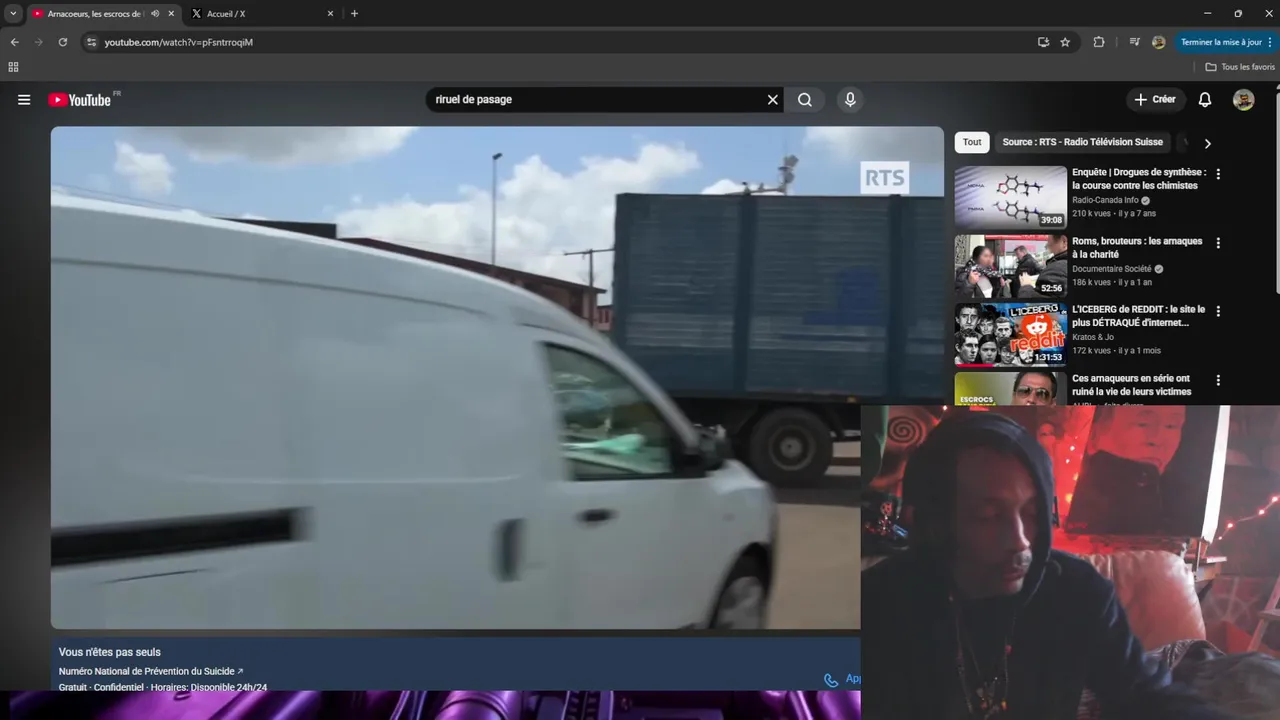The height and width of the screenshot is (720, 1280).
Task: Open 'Drogues de synthèse' video thumbnail
Action: [1010, 197]
